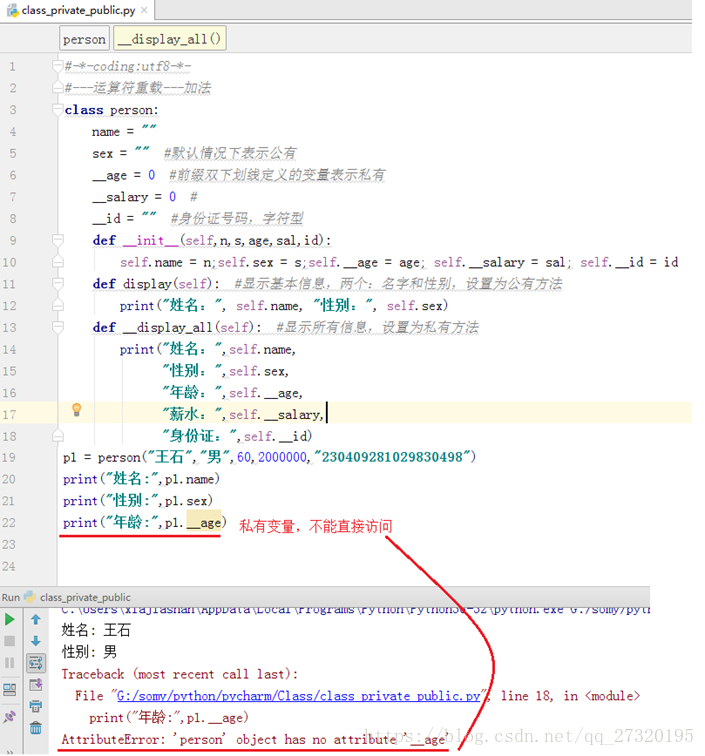Open the G:/somy/python/pycharm traceback file link
705x756 pixels.
(x=298, y=696)
